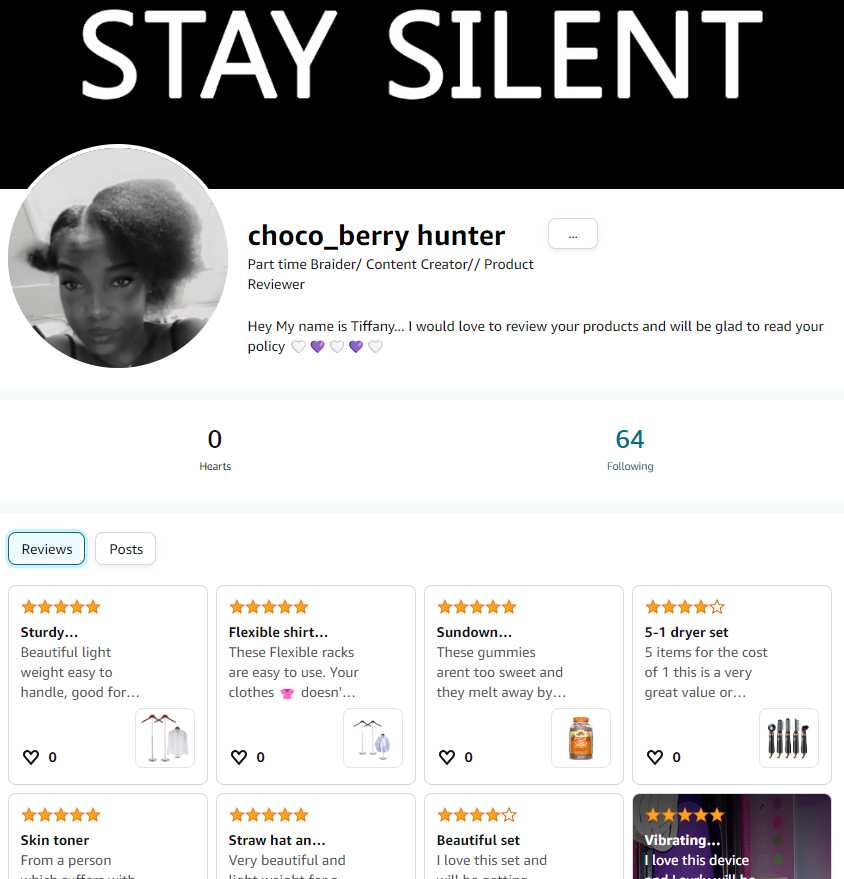The height and width of the screenshot is (879, 844).
Task: Select the Reviews tab
Action: (x=47, y=549)
